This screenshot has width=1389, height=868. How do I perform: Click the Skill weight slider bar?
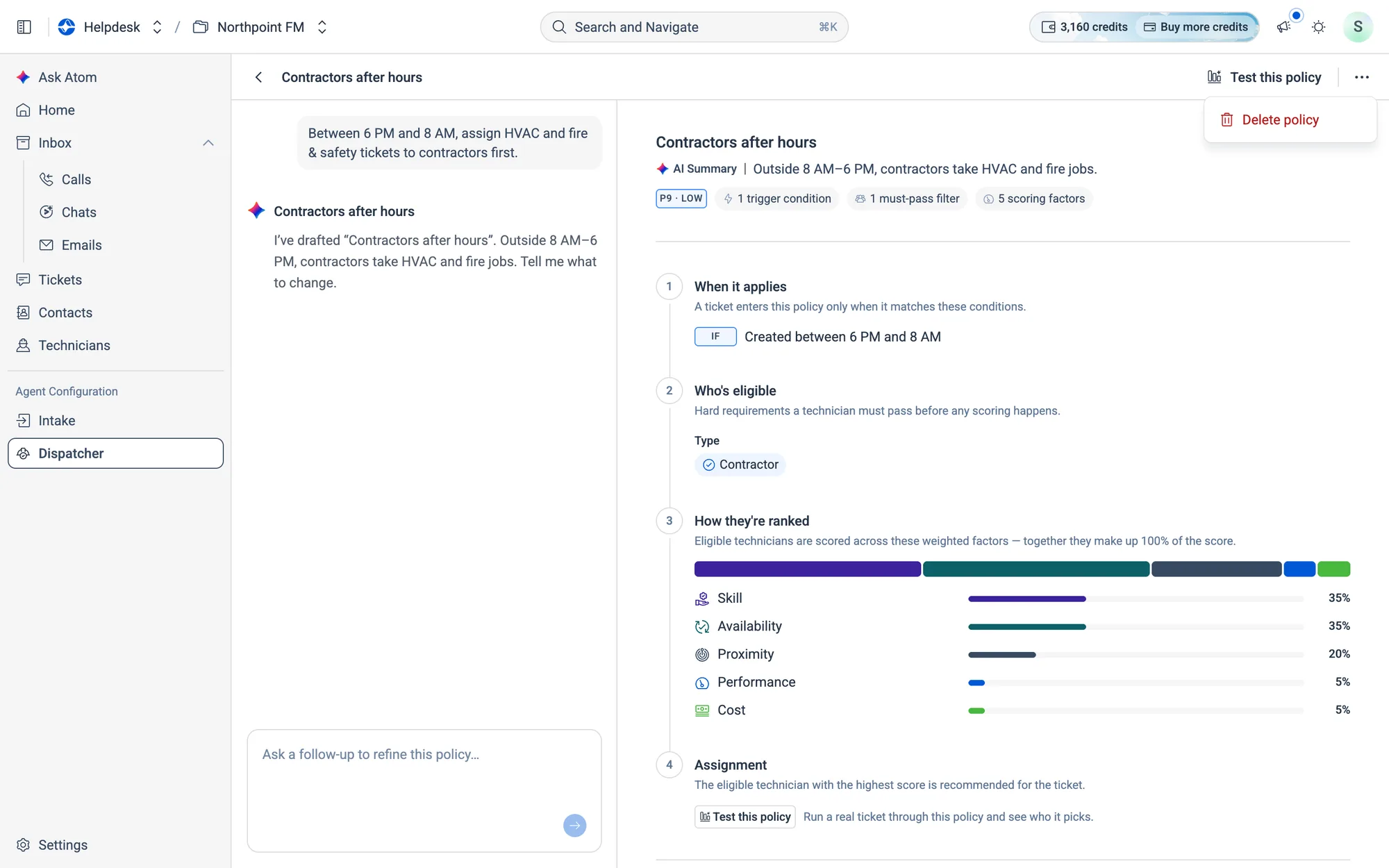tap(1136, 599)
